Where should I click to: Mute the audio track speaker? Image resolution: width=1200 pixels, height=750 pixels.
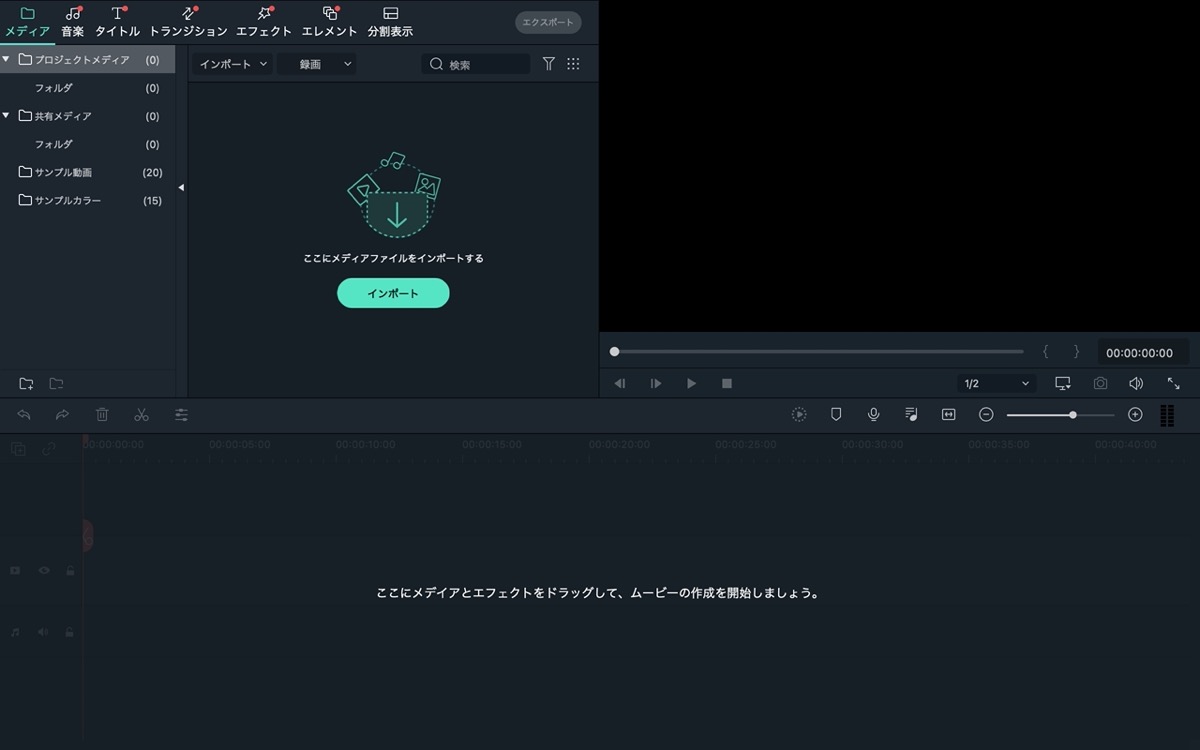click(x=43, y=632)
